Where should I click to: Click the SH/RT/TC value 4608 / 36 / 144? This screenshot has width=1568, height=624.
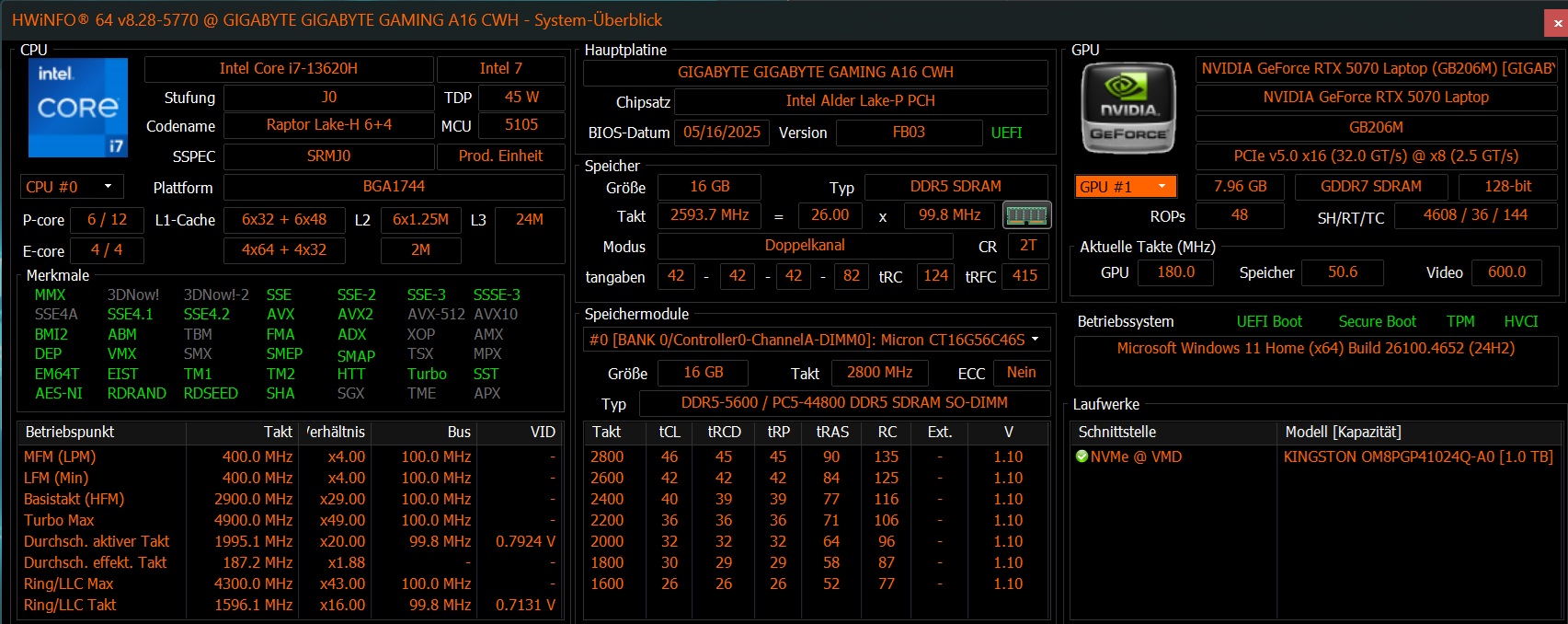pos(1475,215)
